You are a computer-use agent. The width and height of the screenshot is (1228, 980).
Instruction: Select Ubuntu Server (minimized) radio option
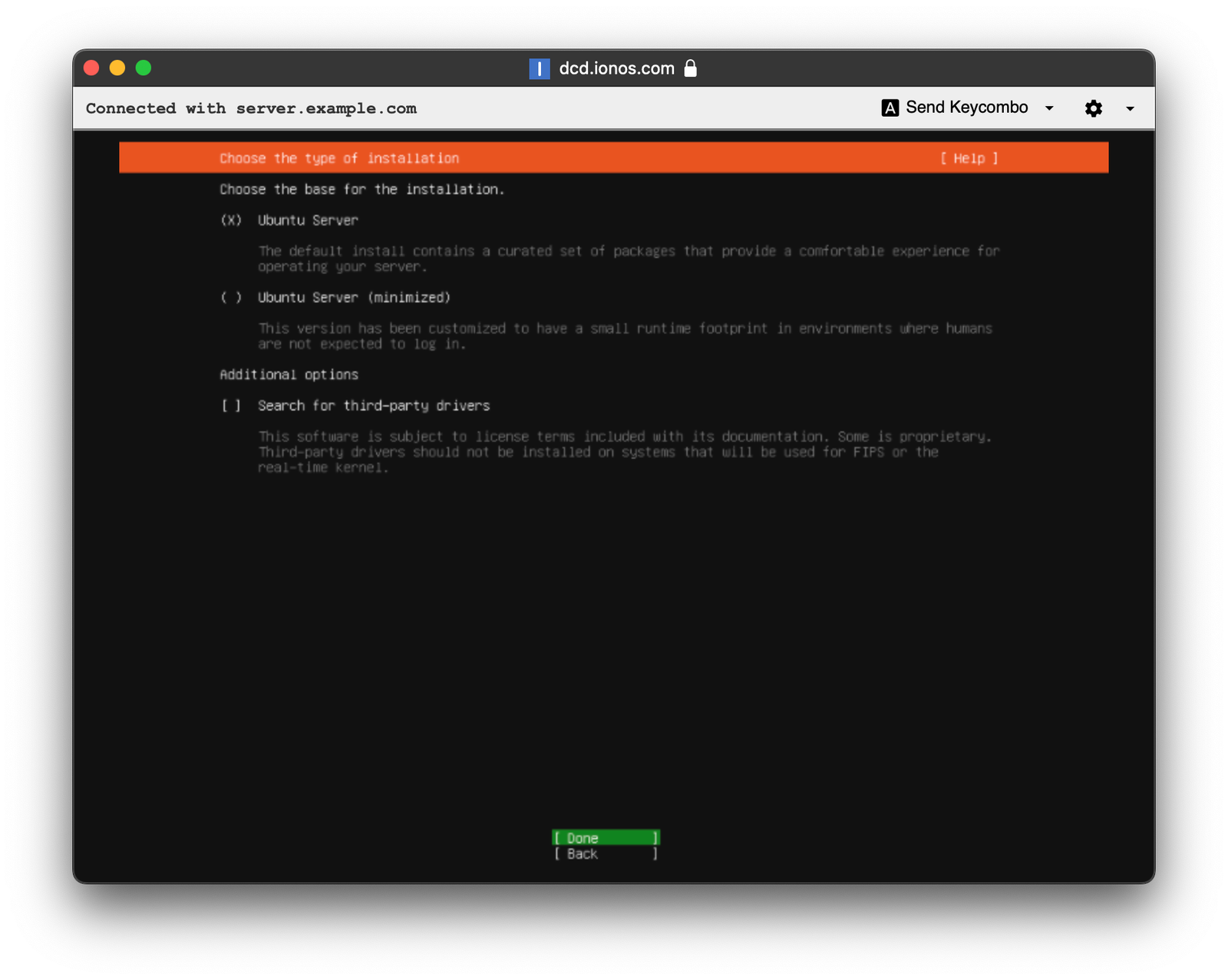(231, 298)
